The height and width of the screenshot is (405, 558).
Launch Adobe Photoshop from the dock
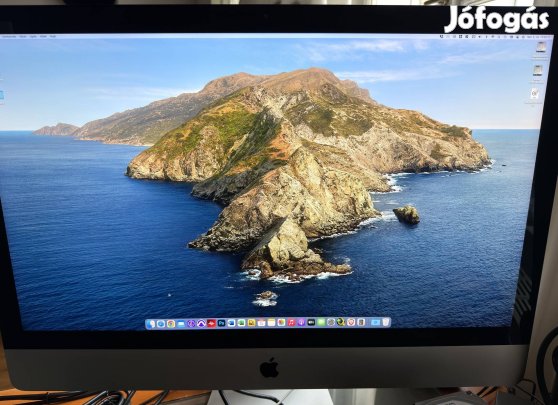(x=221, y=323)
